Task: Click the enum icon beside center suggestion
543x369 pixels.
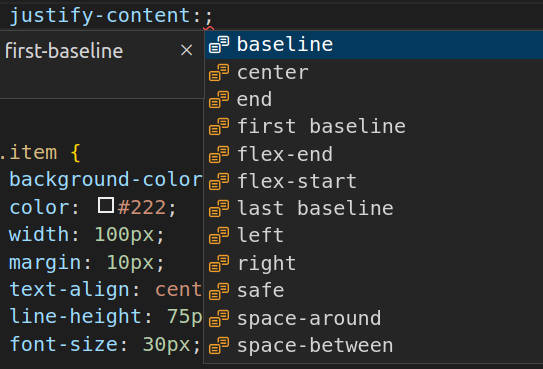Action: (x=219, y=72)
